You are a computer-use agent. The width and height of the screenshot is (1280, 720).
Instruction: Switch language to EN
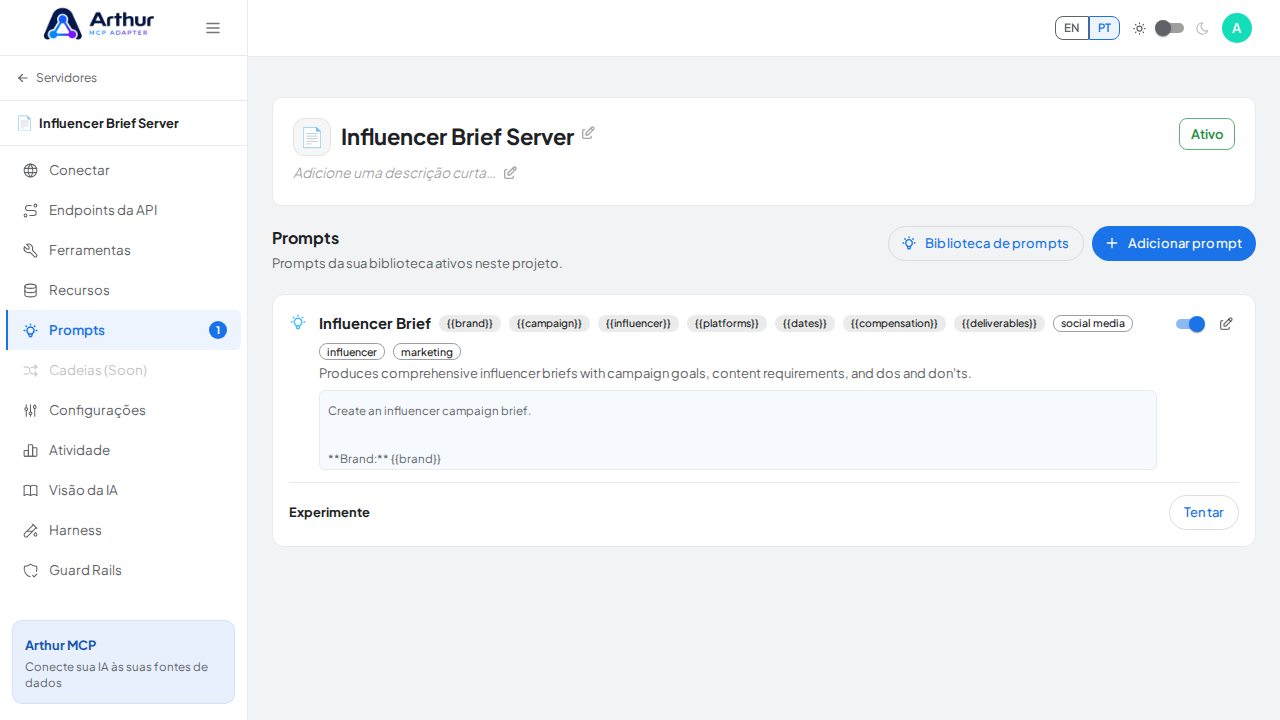[1072, 28]
